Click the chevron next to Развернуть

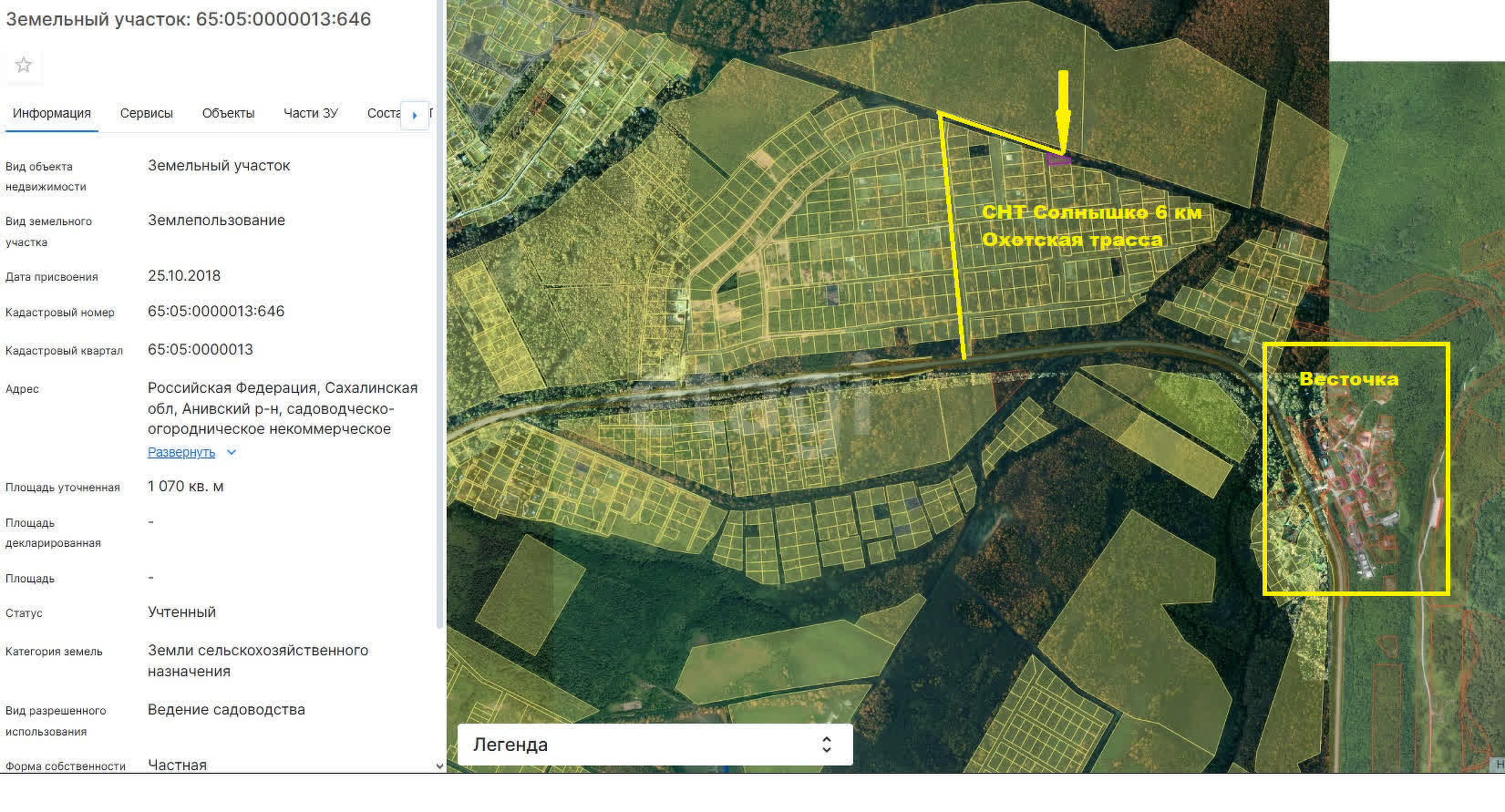point(232,453)
